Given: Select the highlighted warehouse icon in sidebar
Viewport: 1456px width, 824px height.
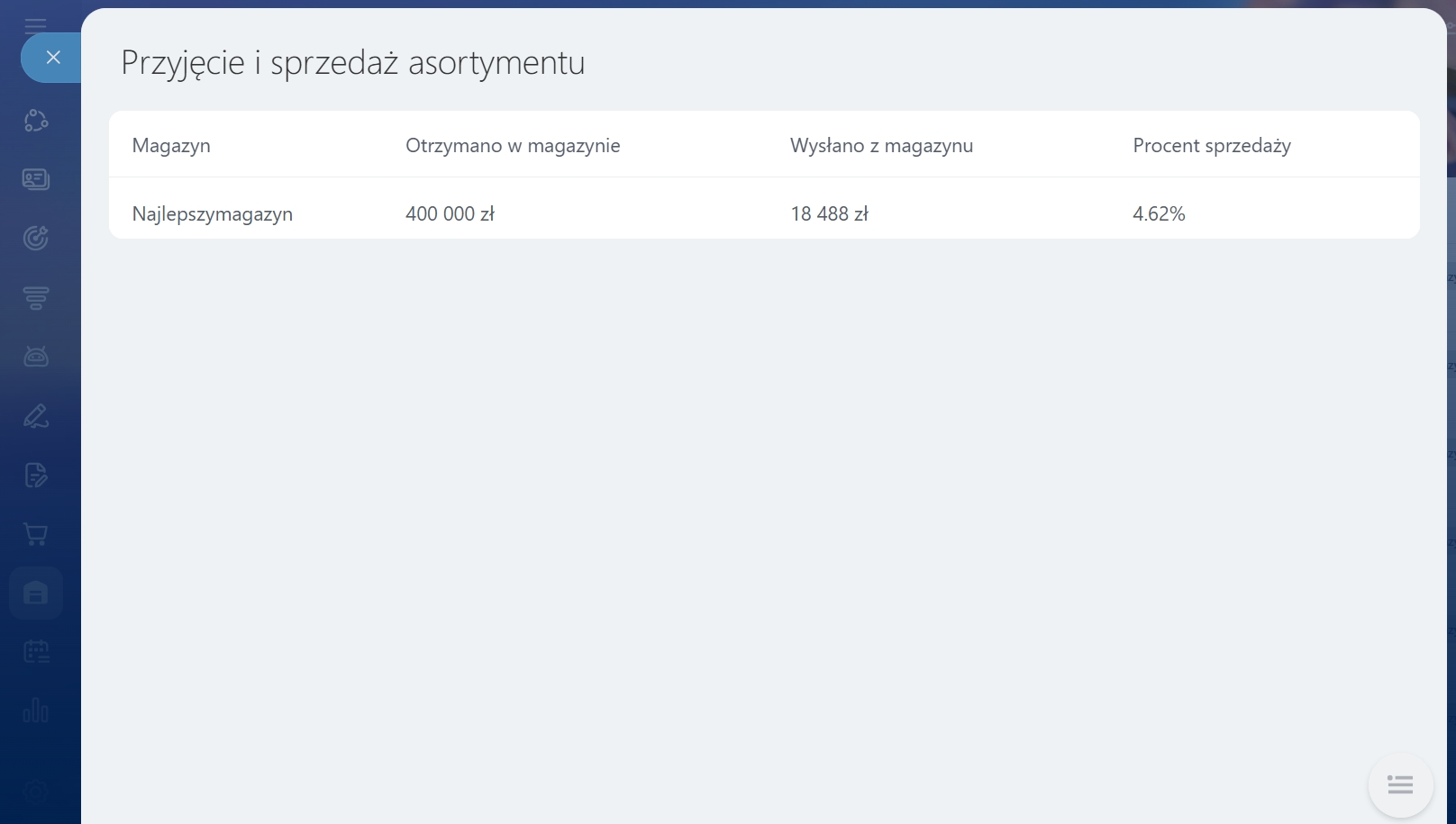Looking at the screenshot, I should click(36, 593).
